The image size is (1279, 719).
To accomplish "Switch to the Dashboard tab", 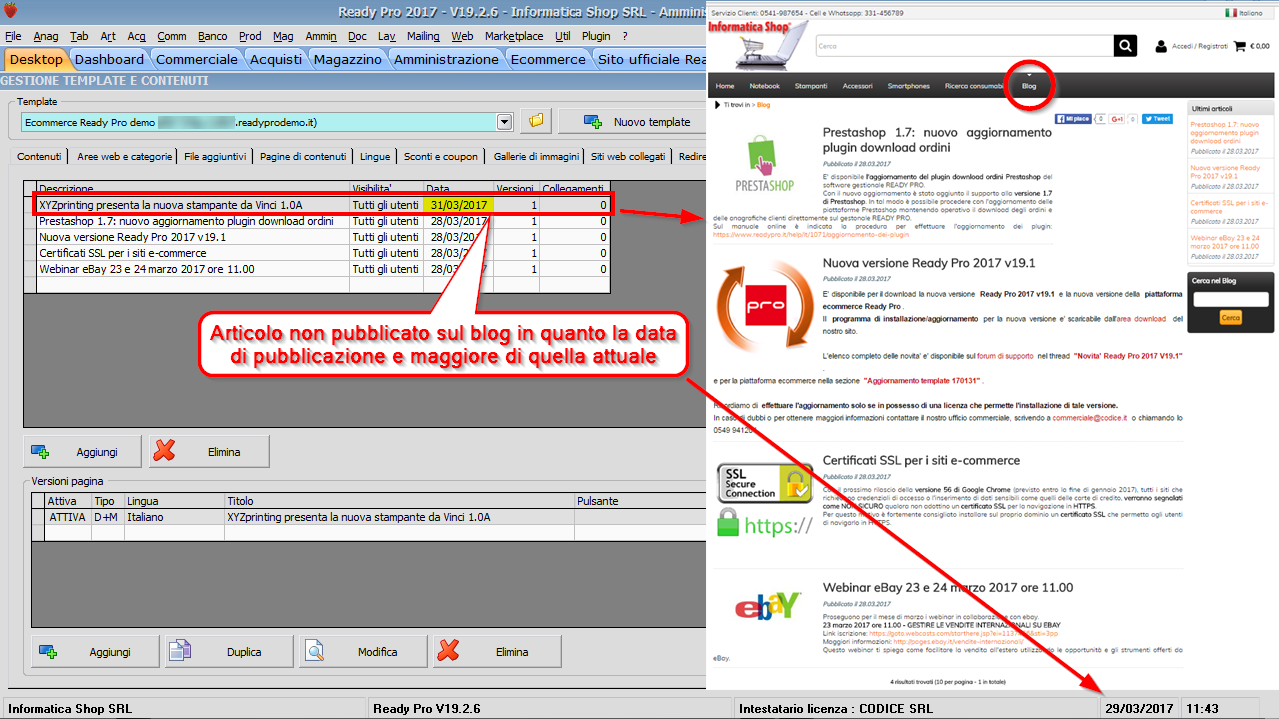I will (x=109, y=59).
